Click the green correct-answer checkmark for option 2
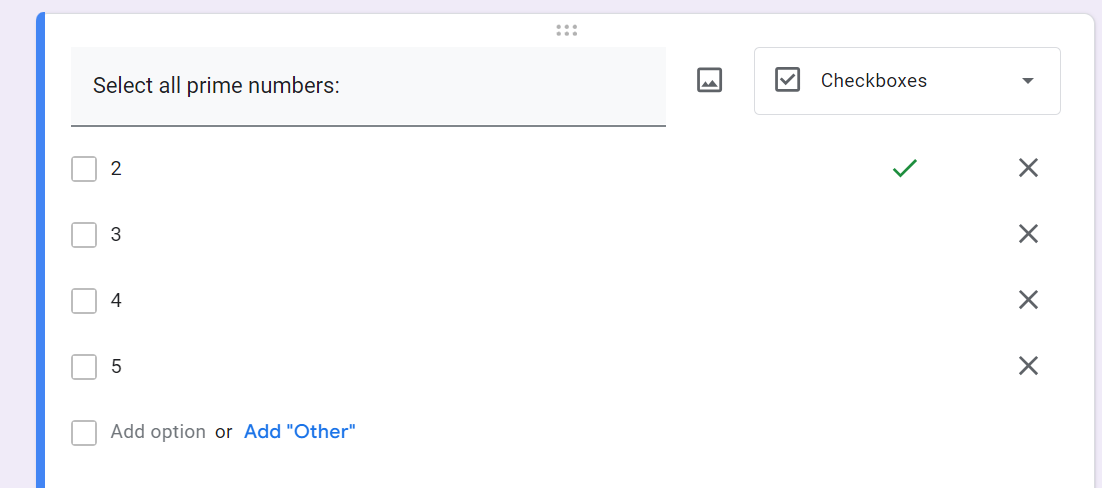The height and width of the screenshot is (488, 1102). click(904, 168)
